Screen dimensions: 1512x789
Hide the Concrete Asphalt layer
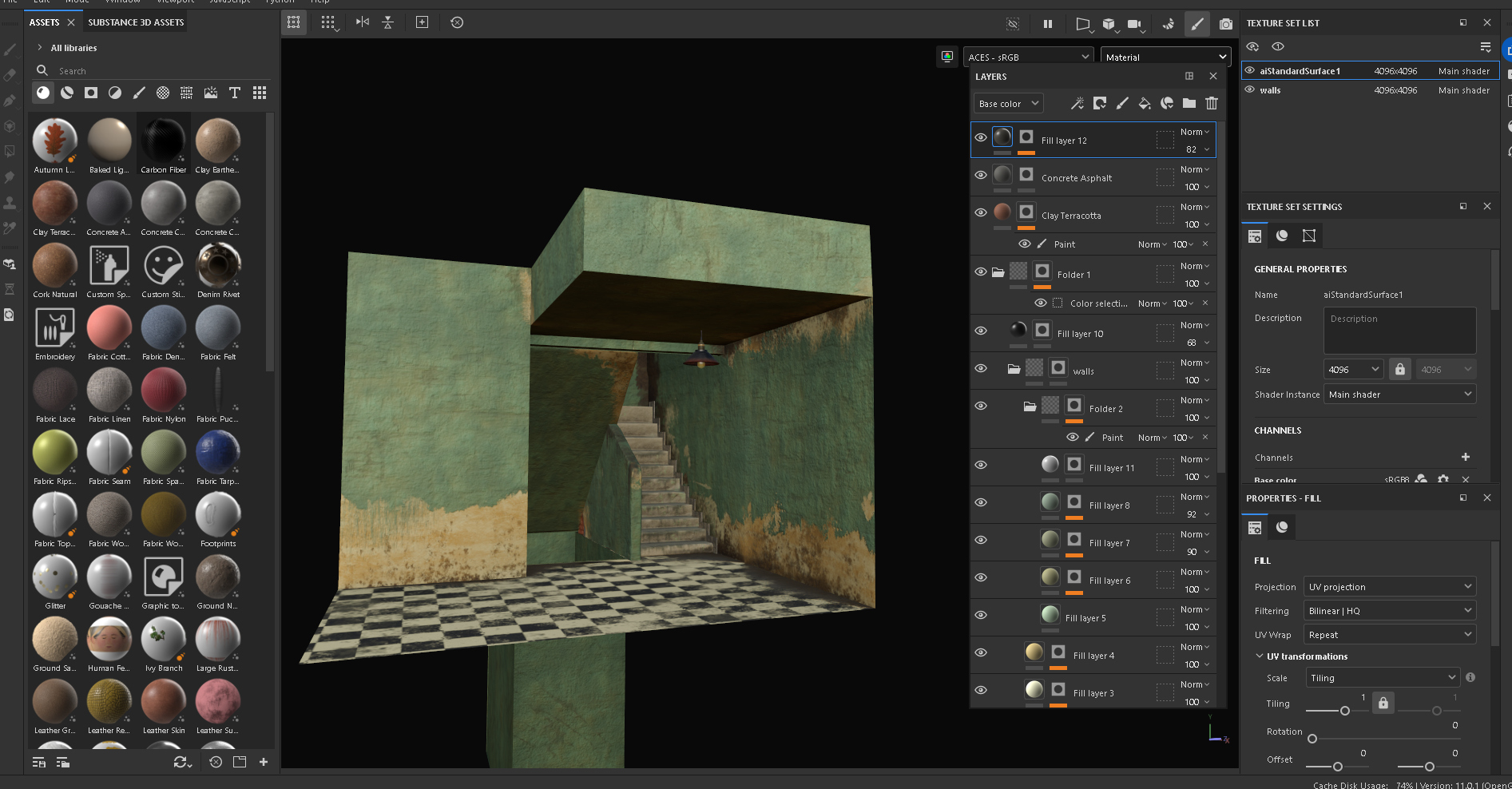(981, 175)
